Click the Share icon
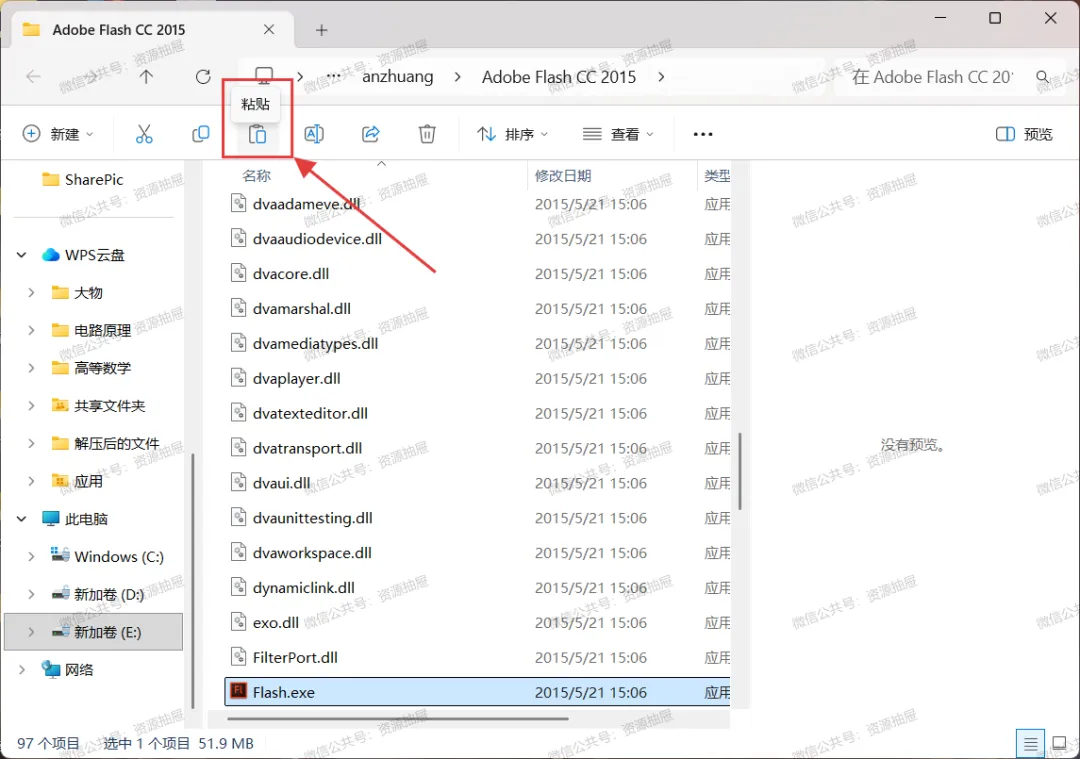The height and width of the screenshot is (759, 1080). coord(371,134)
